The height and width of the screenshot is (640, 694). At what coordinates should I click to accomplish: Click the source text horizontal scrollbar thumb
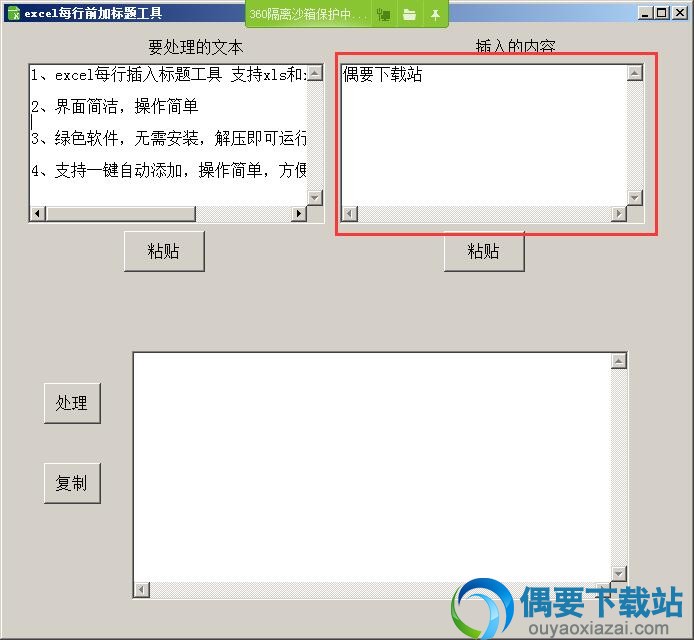click(120, 214)
